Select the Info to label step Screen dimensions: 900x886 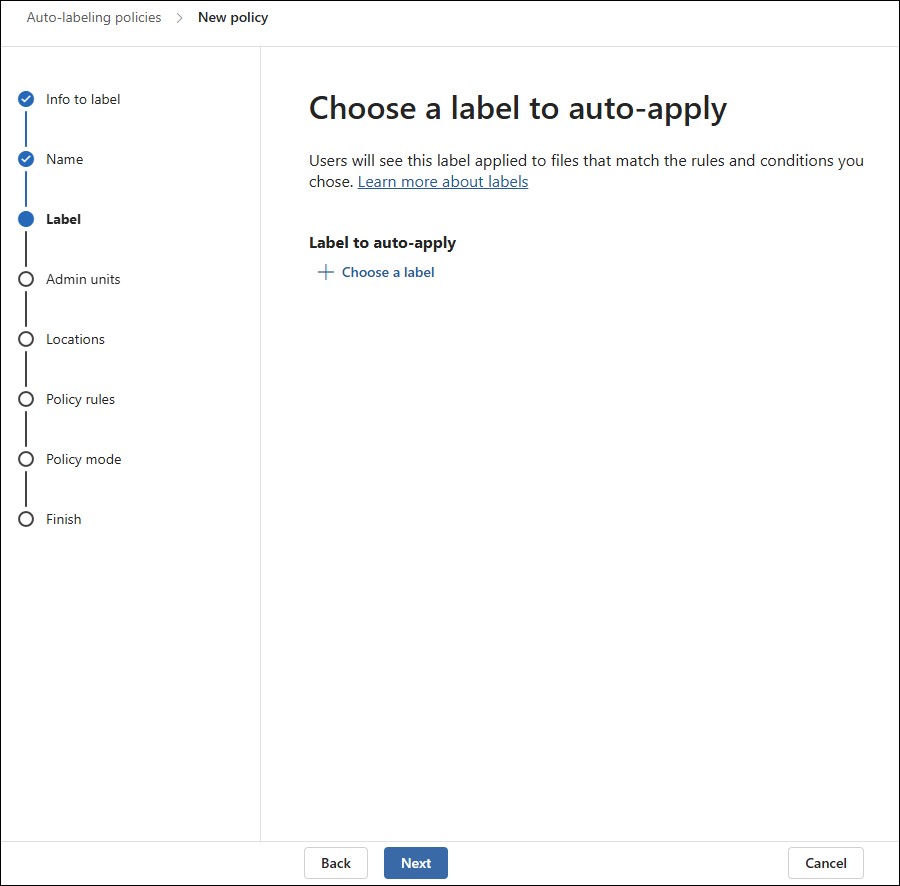tap(83, 99)
